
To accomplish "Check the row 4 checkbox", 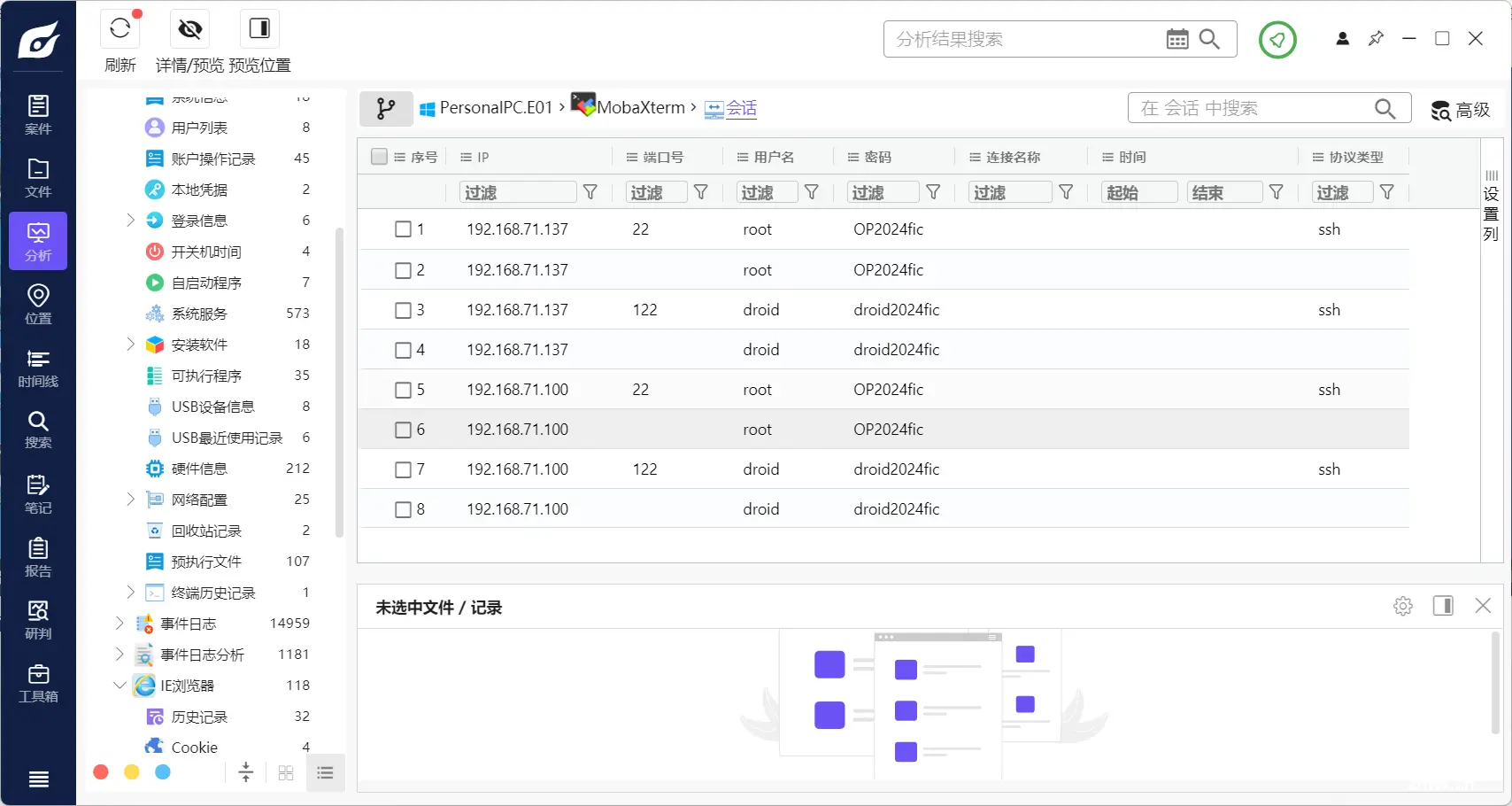I will (x=403, y=350).
